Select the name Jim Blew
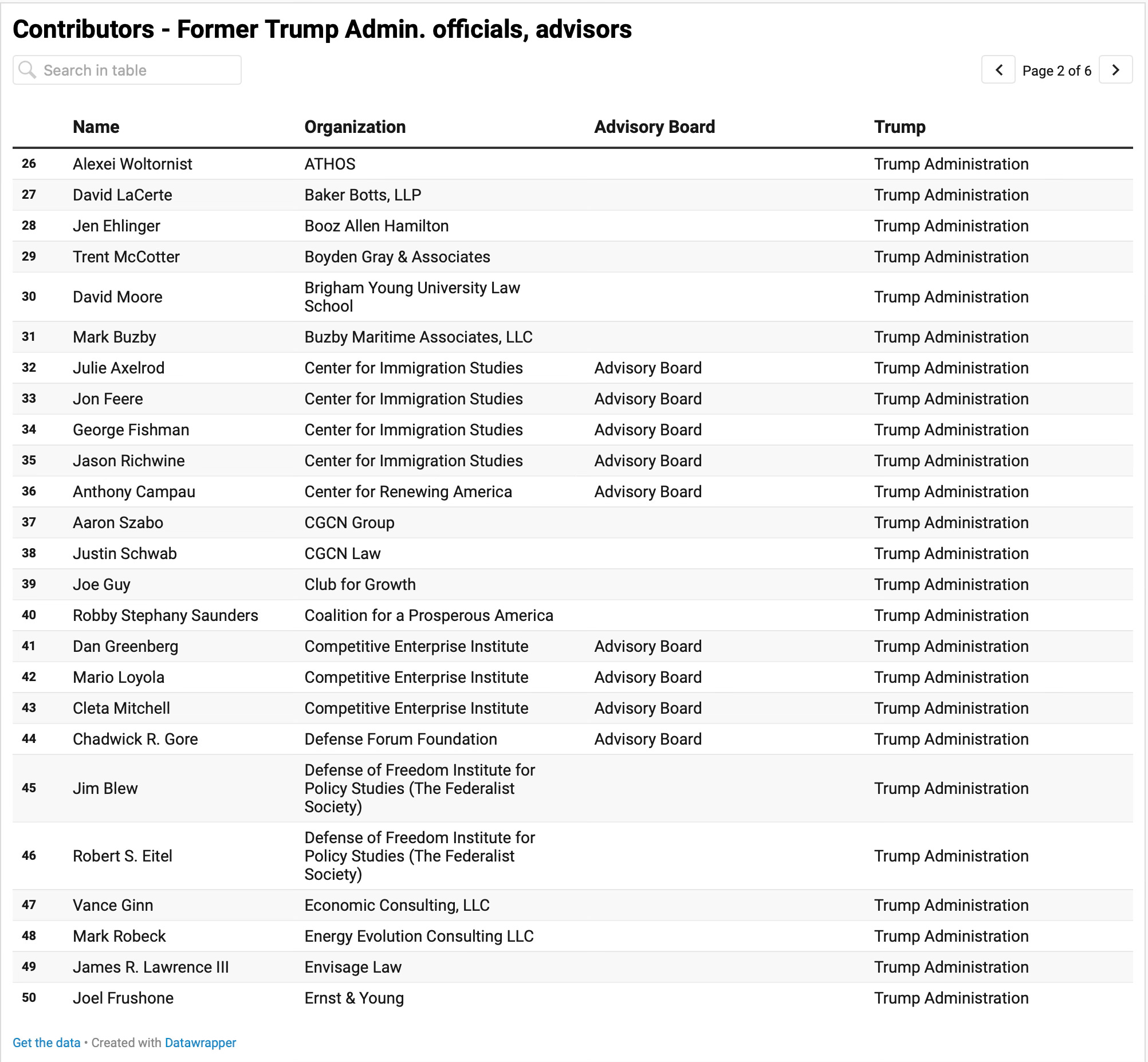Screen dimensions: 1148x1062 click(x=105, y=788)
